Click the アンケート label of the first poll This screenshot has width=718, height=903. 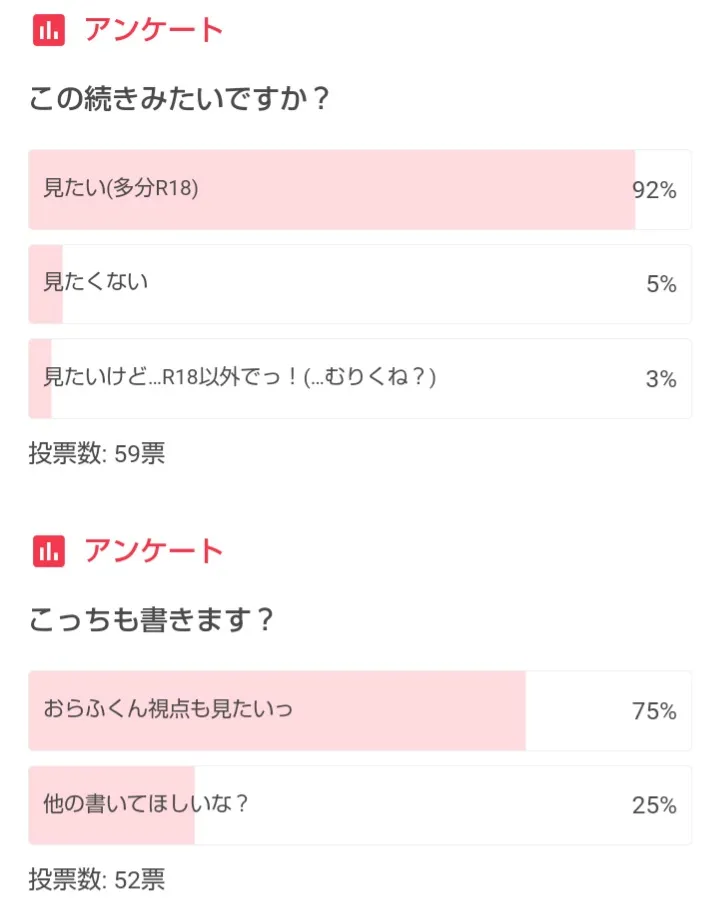(x=150, y=29)
